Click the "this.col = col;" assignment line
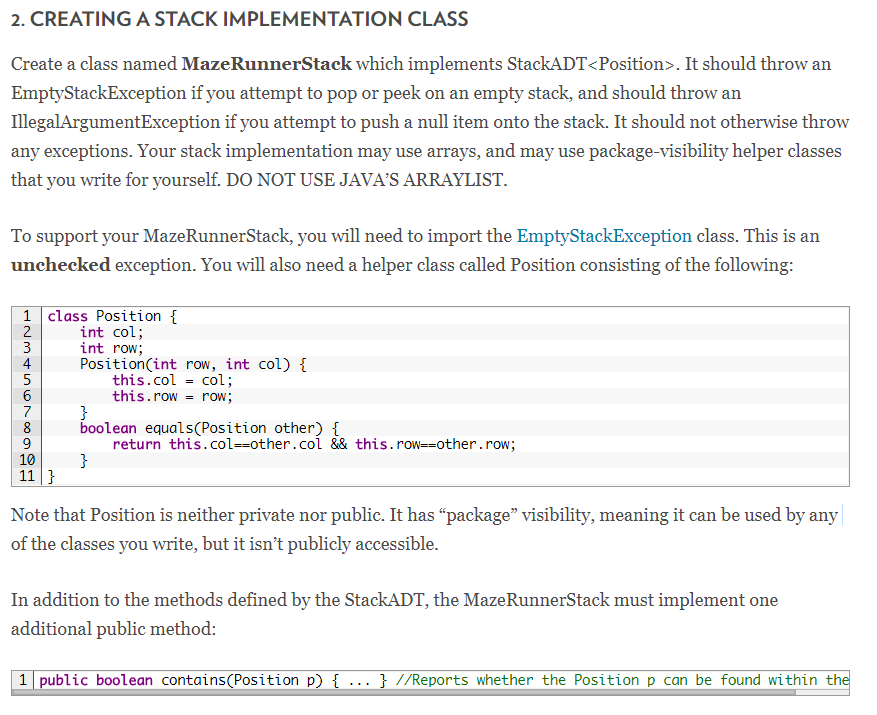 pos(172,380)
